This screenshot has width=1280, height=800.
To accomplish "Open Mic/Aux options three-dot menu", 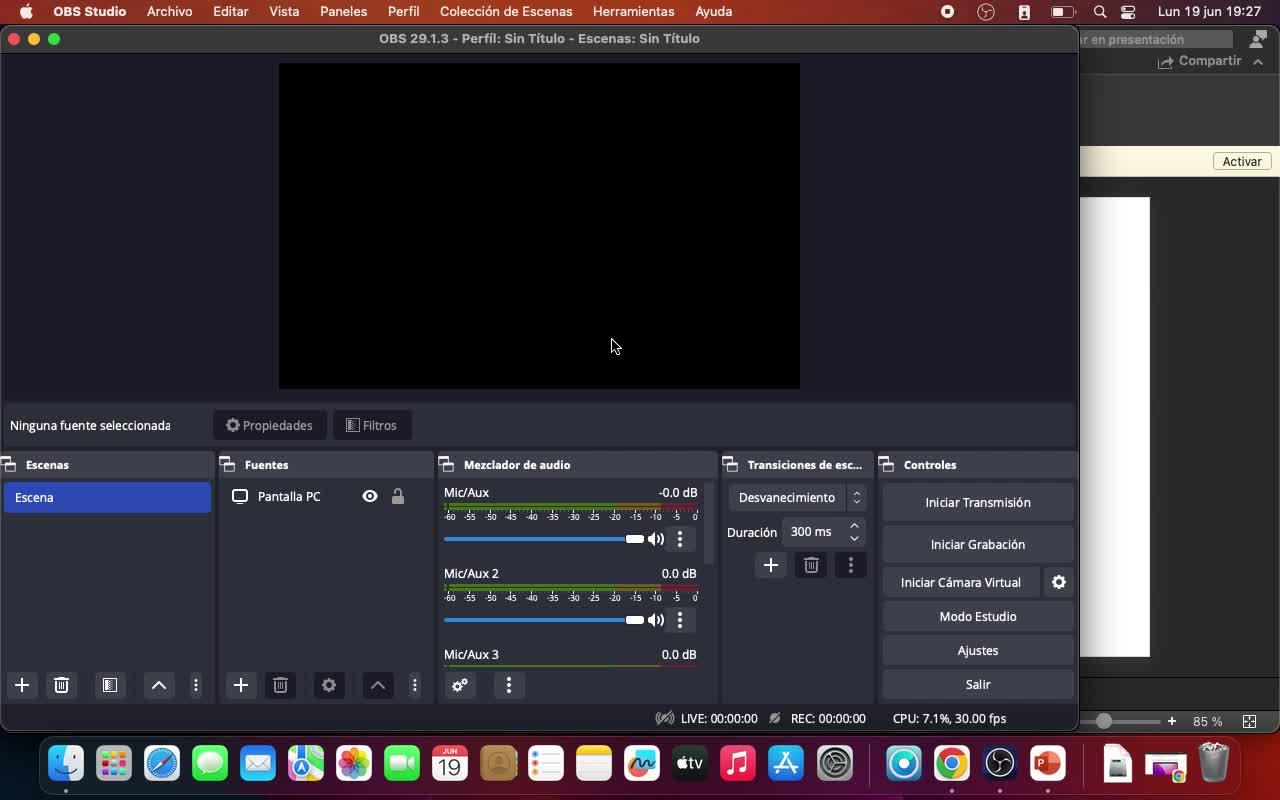I will [x=680, y=539].
